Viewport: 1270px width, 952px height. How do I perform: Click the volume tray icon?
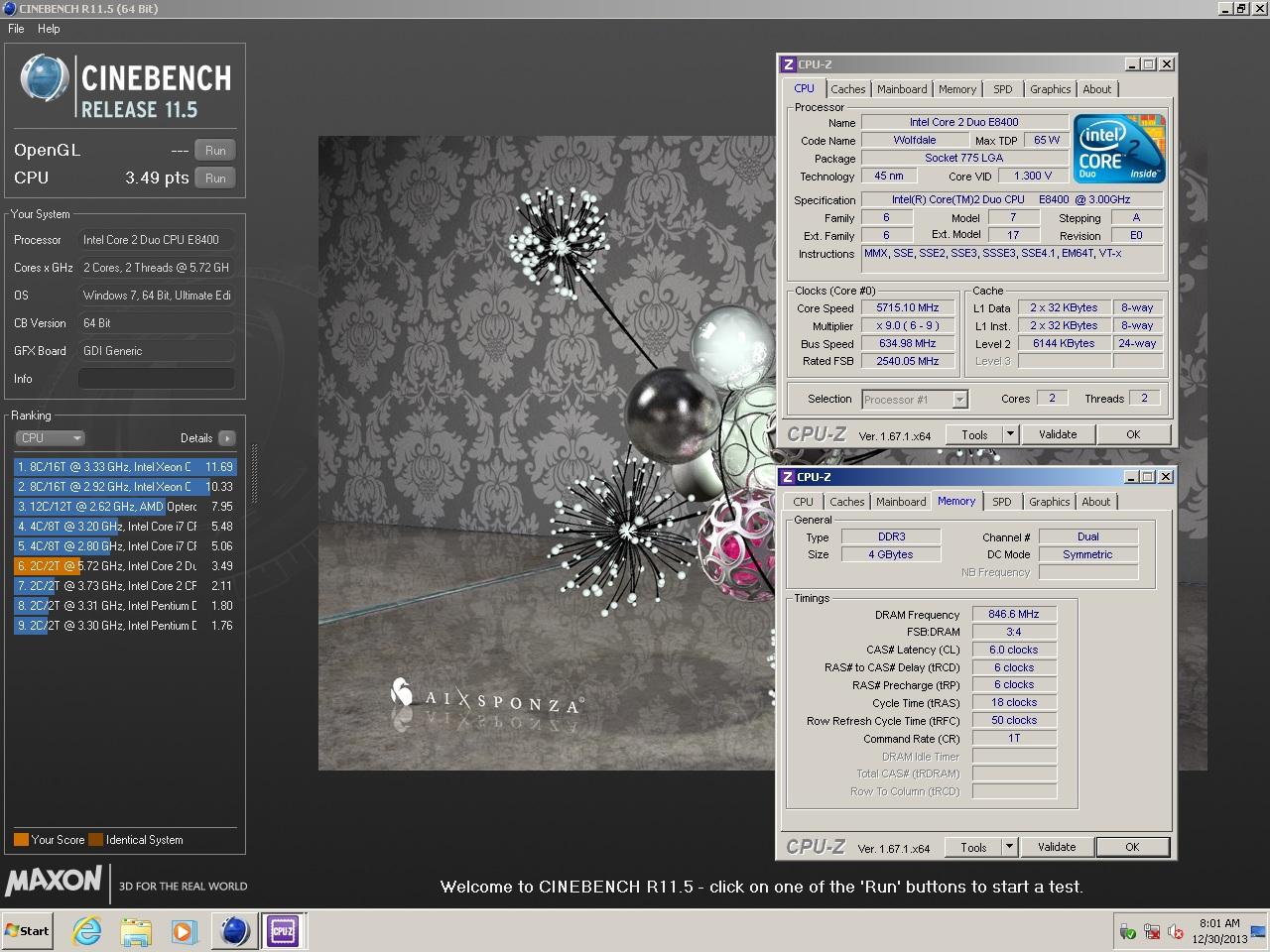point(1176,931)
